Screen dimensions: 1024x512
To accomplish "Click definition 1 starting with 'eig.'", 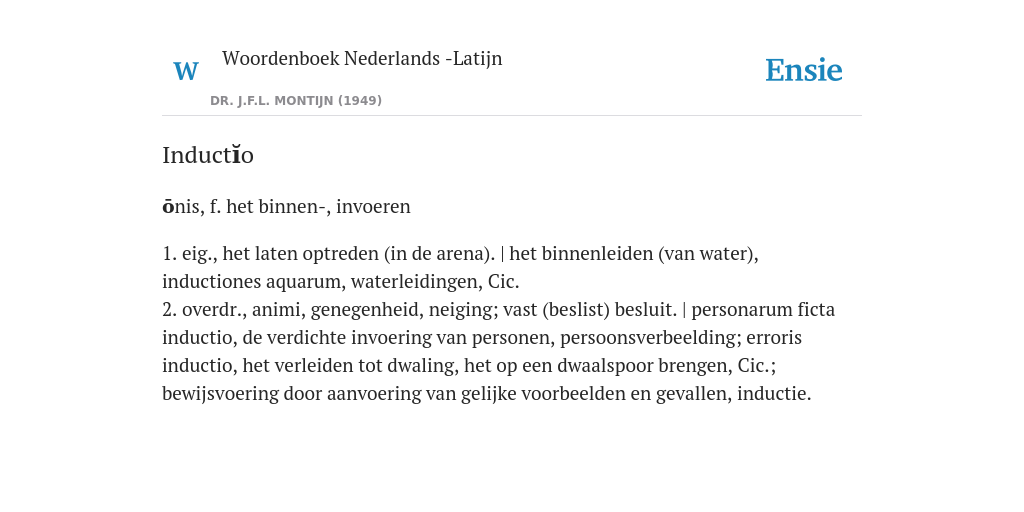I will (x=460, y=267).
